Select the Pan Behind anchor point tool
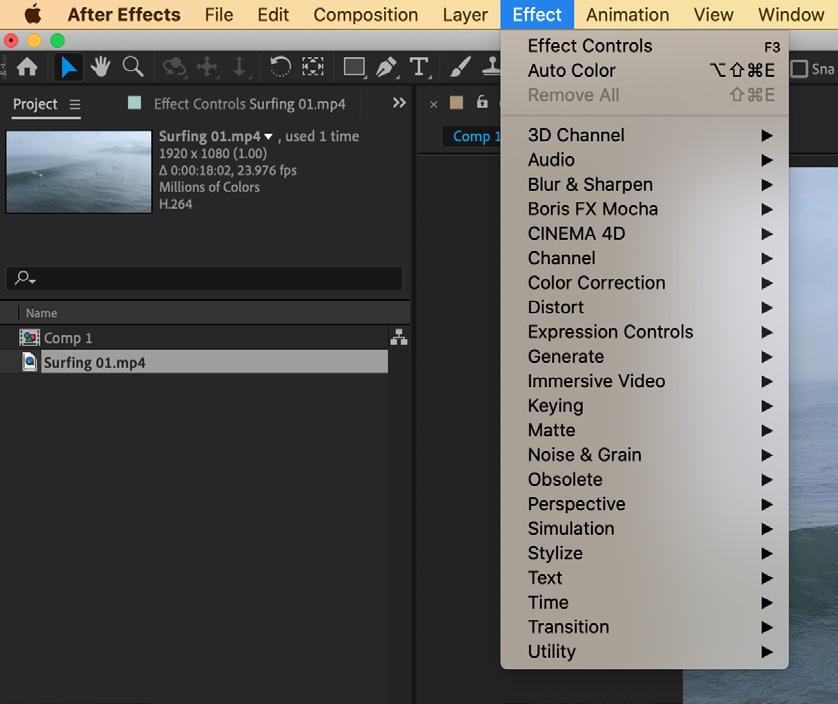Screen dimensions: 838x704 (313, 67)
